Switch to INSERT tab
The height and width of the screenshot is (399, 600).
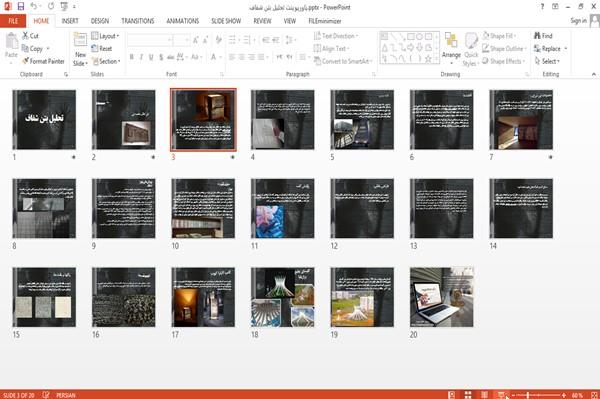[70, 21]
